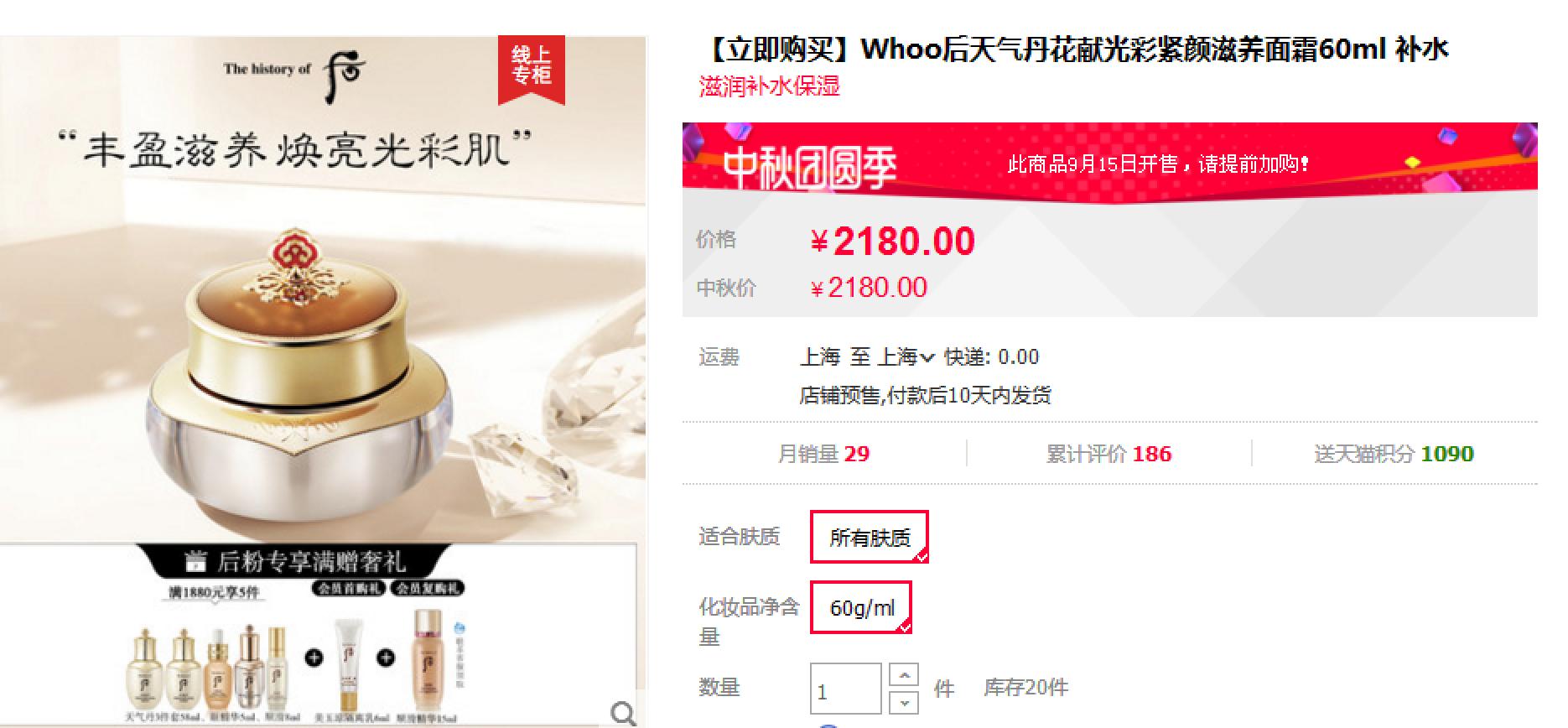Click the magnifier zoom icon on product image
Screen dimensions: 1568x728
(623, 713)
